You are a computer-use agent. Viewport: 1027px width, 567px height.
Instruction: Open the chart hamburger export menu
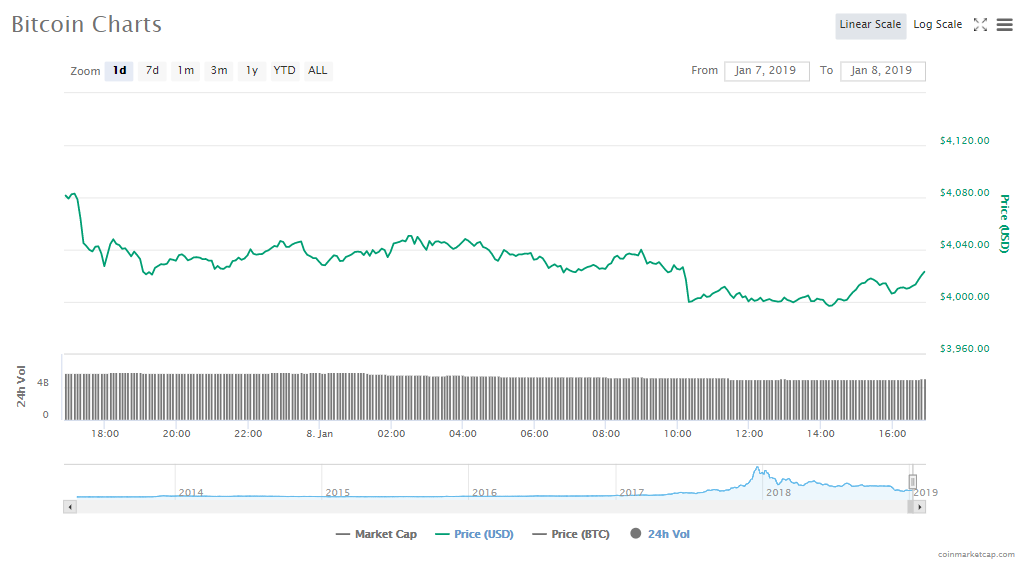1005,25
